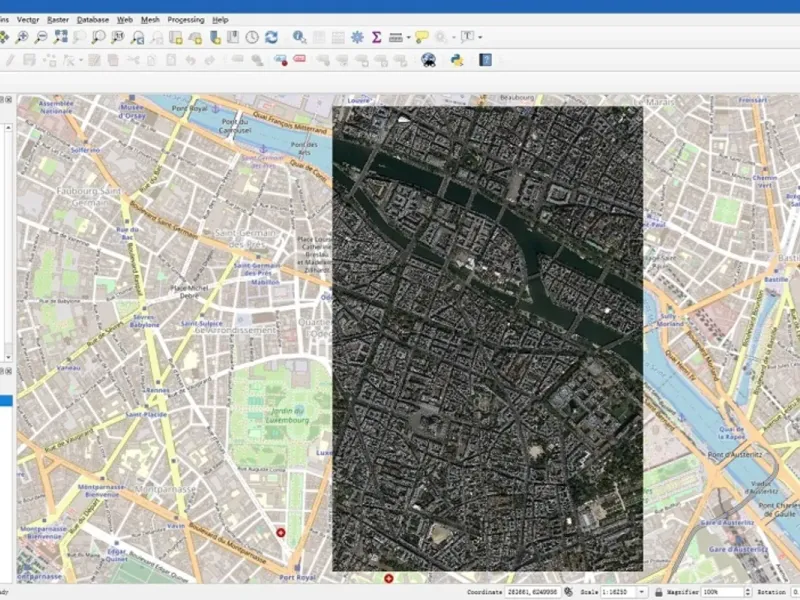Image resolution: width=800 pixels, height=600 pixels.
Task: Open the Mesh menu
Action: click(150, 20)
